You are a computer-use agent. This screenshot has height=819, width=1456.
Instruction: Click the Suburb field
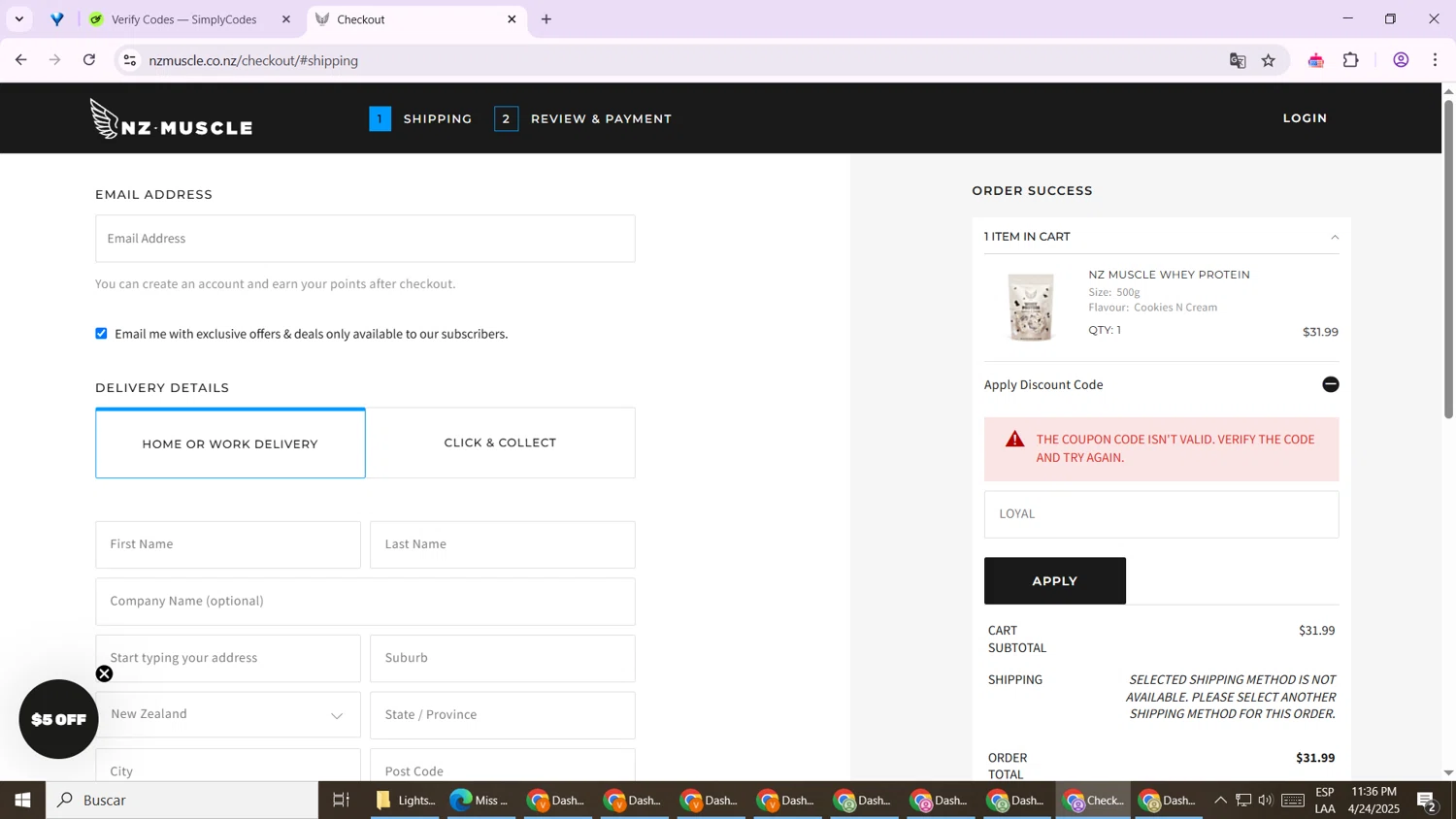tap(503, 658)
